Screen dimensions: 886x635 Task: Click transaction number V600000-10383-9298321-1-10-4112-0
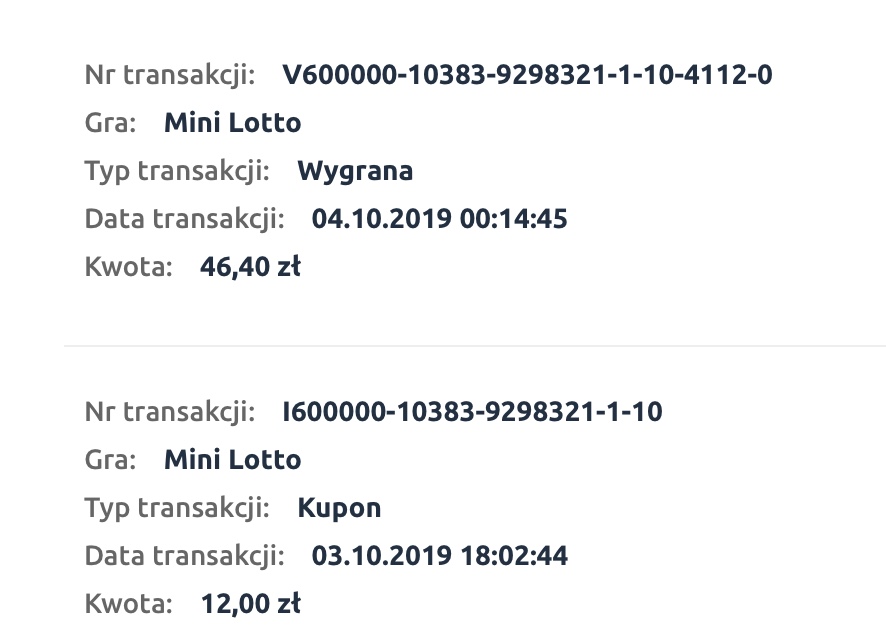point(527,75)
